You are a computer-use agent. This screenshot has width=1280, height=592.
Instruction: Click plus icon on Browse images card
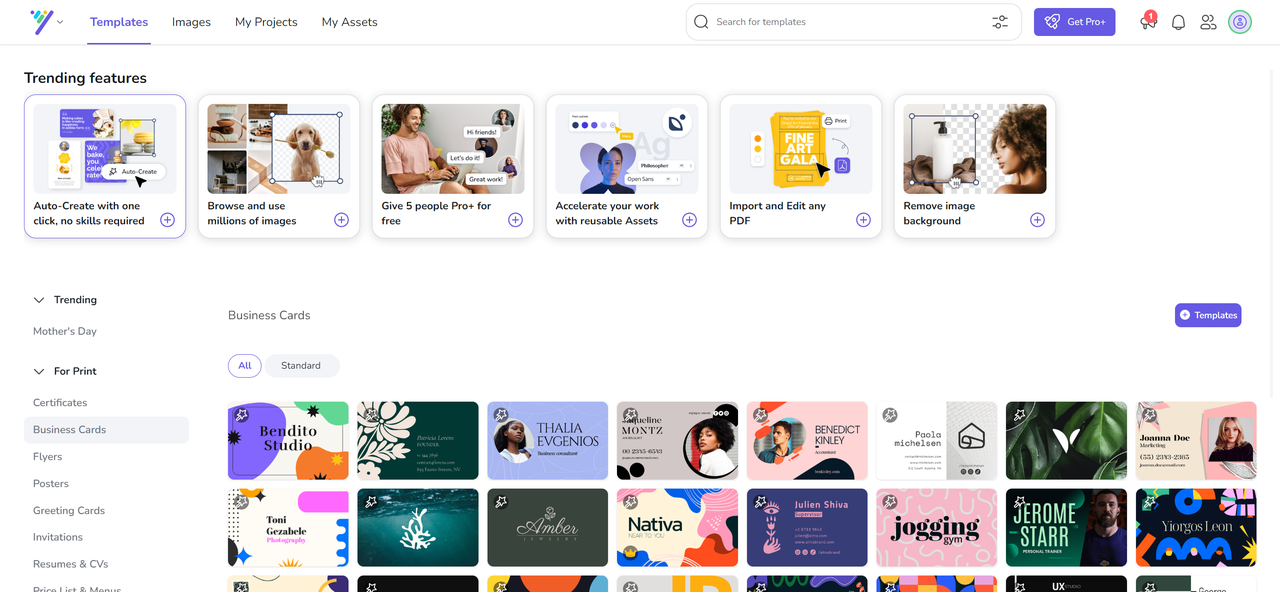pyautogui.click(x=341, y=220)
